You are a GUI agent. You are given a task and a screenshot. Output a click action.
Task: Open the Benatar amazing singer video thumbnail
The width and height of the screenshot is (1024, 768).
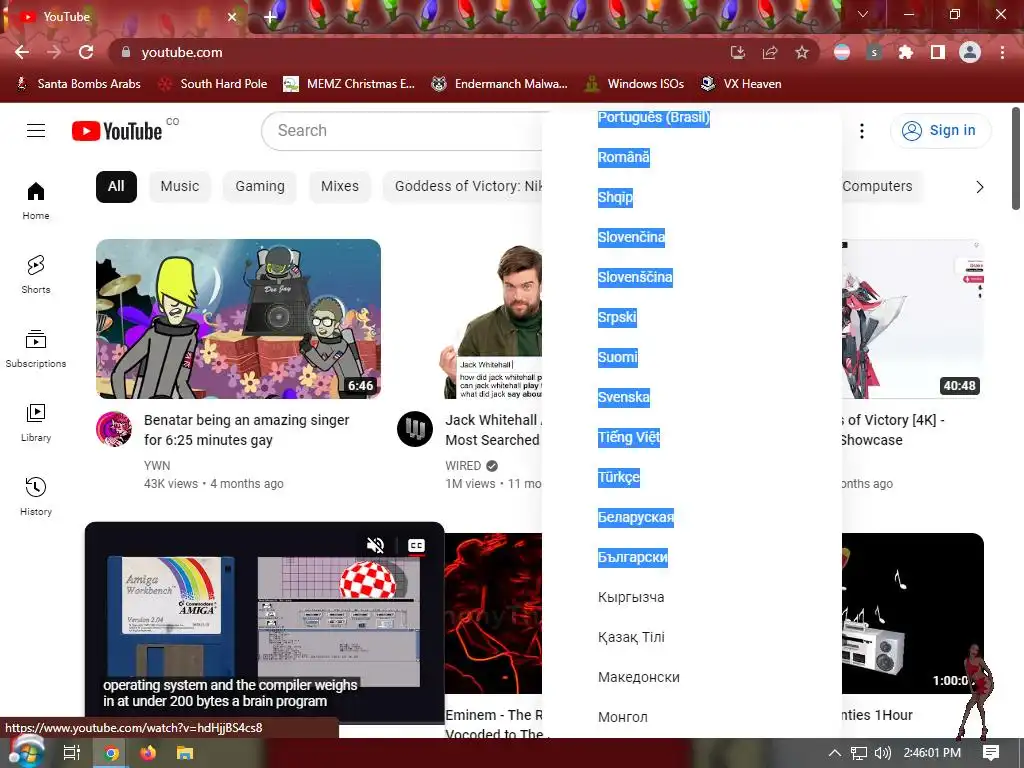pyautogui.click(x=238, y=319)
